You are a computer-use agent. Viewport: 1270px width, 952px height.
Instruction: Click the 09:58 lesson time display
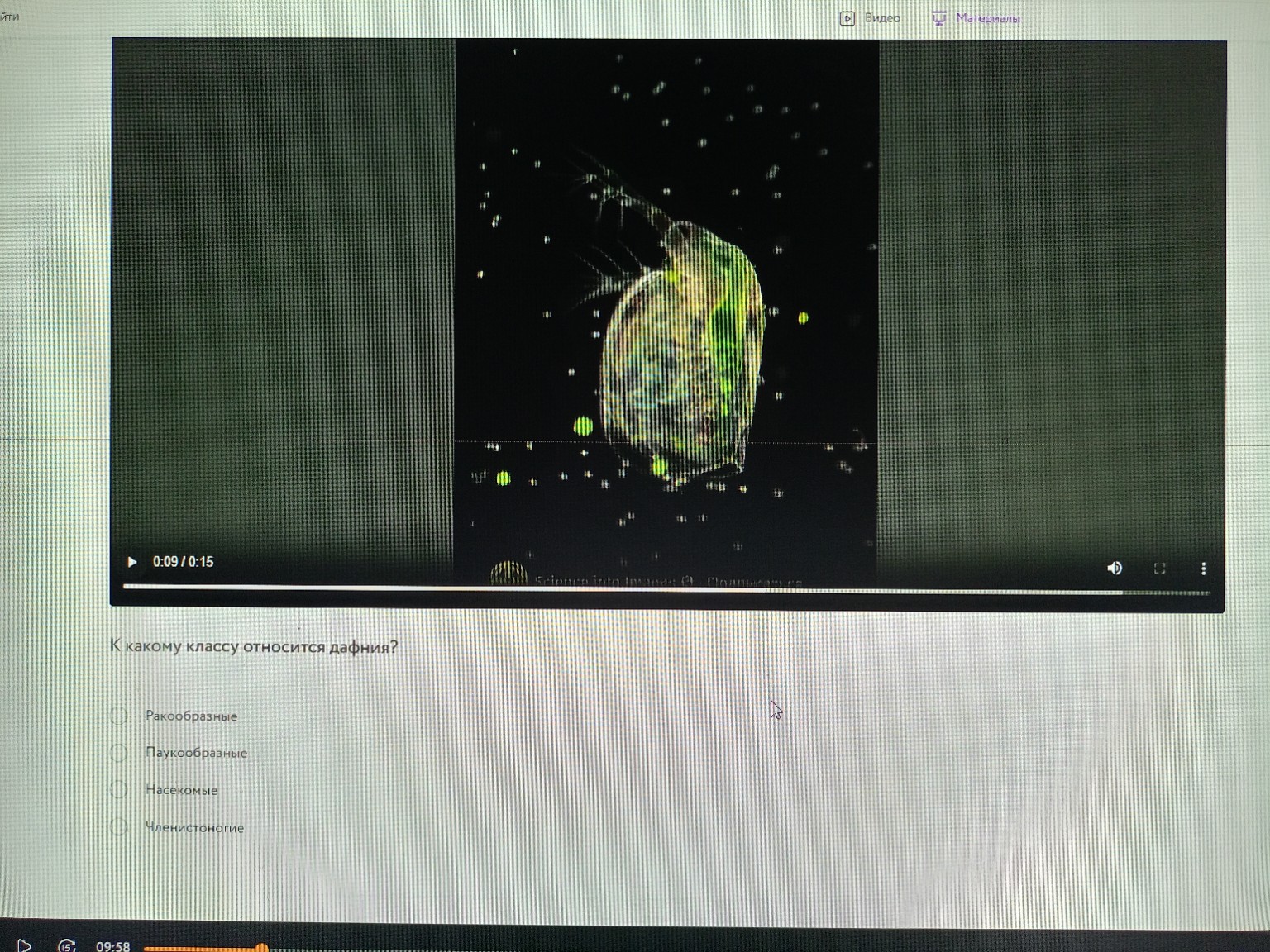coord(112,945)
